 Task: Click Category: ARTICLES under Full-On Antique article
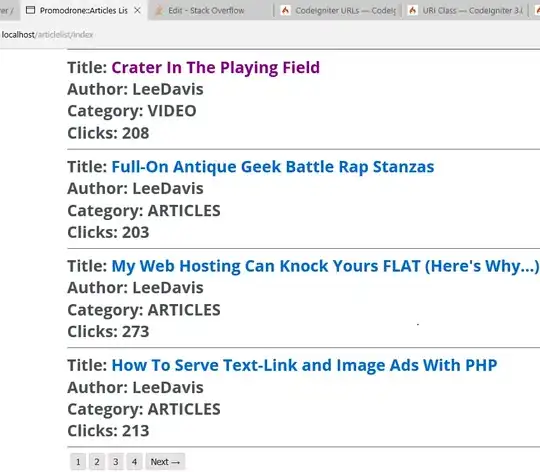tap(144, 211)
